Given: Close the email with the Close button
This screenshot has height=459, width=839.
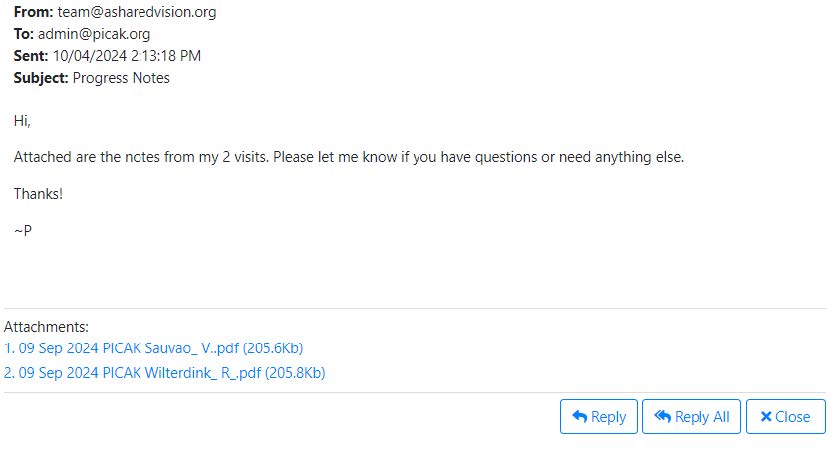Looking at the screenshot, I should point(785,417).
